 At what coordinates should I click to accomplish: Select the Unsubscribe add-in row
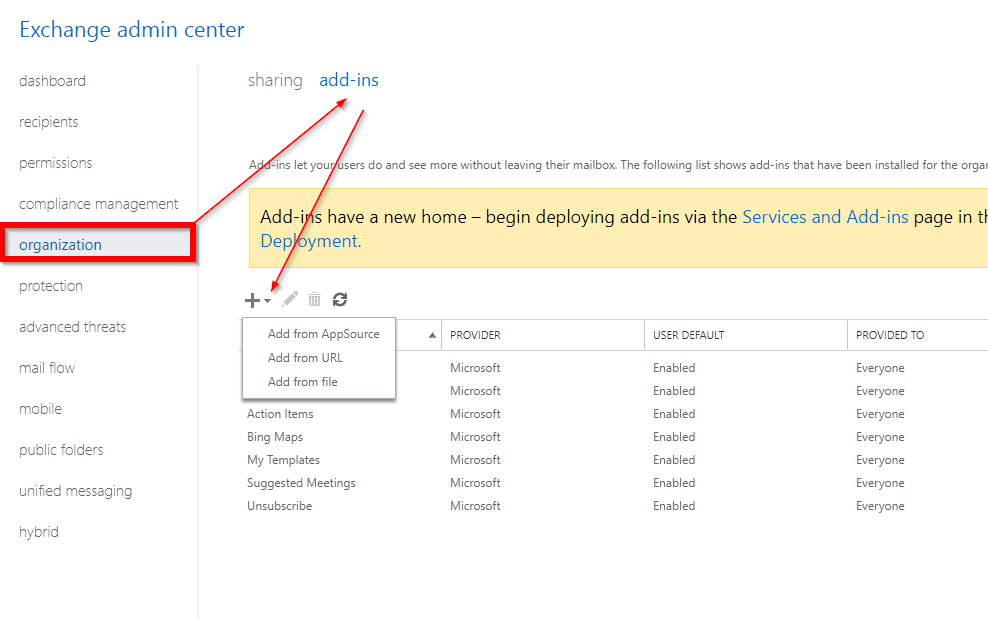coord(279,506)
